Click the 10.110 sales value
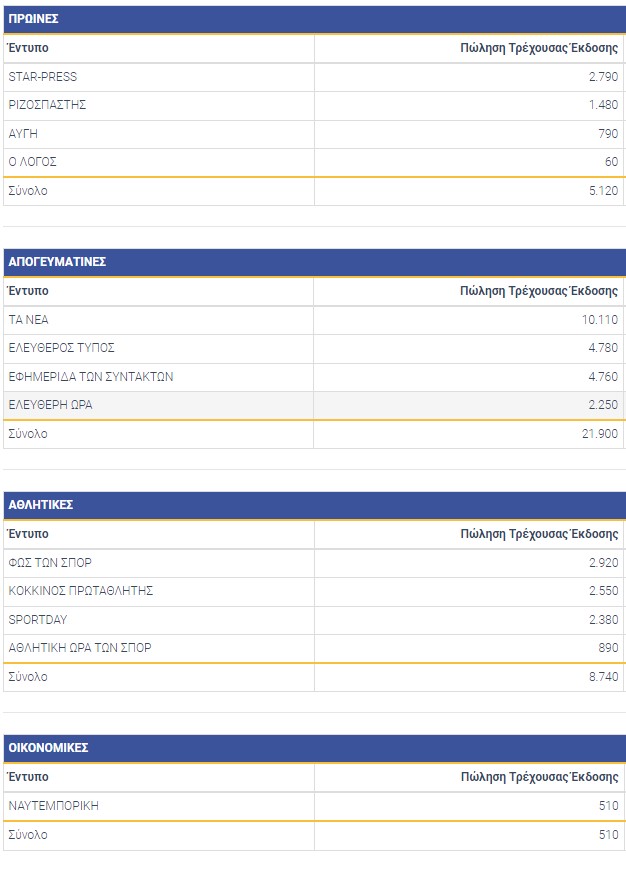 point(601,320)
